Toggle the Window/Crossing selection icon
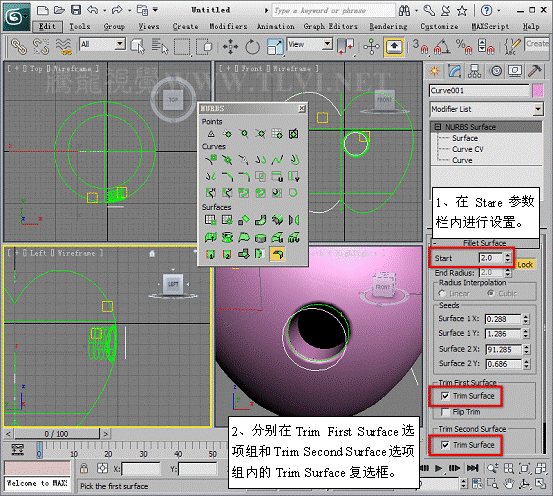The image size is (553, 496). click(x=205, y=47)
